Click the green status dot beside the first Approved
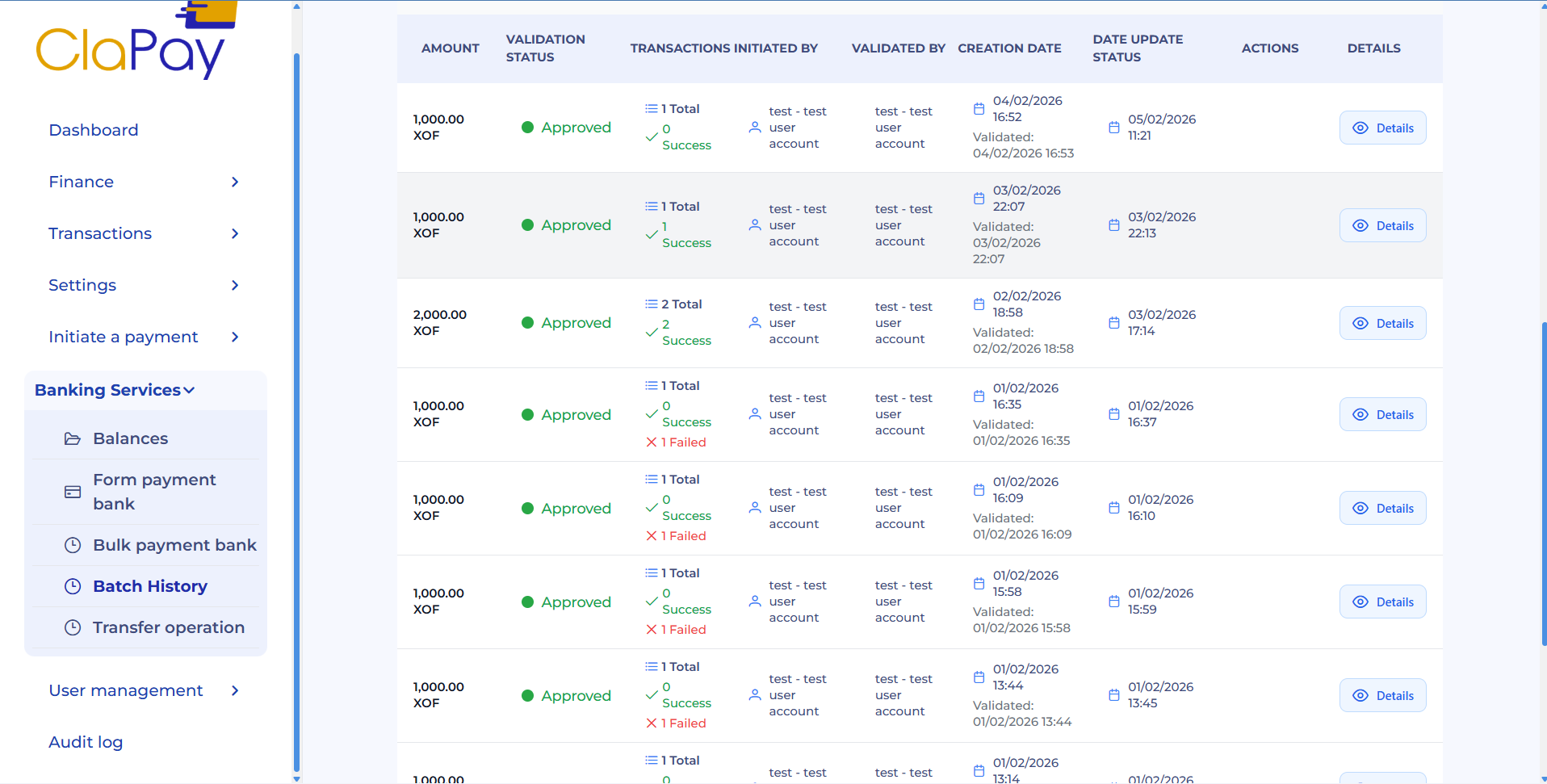1547x784 pixels. [529, 128]
